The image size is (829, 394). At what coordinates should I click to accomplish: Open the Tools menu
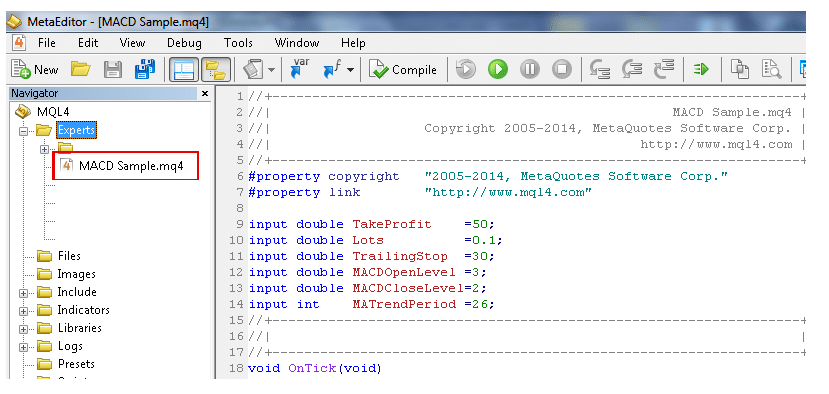pos(238,43)
